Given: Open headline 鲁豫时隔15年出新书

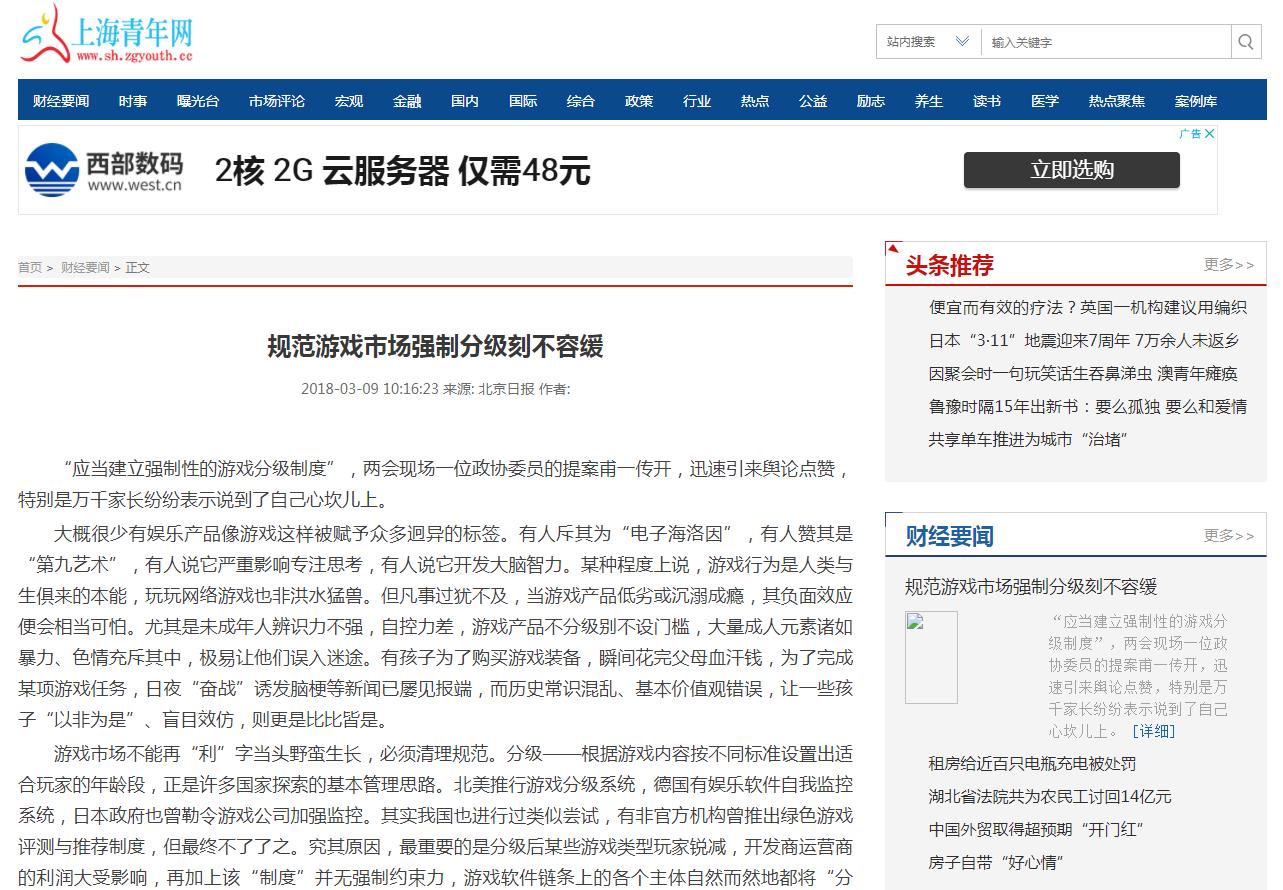Looking at the screenshot, I should (x=1088, y=406).
